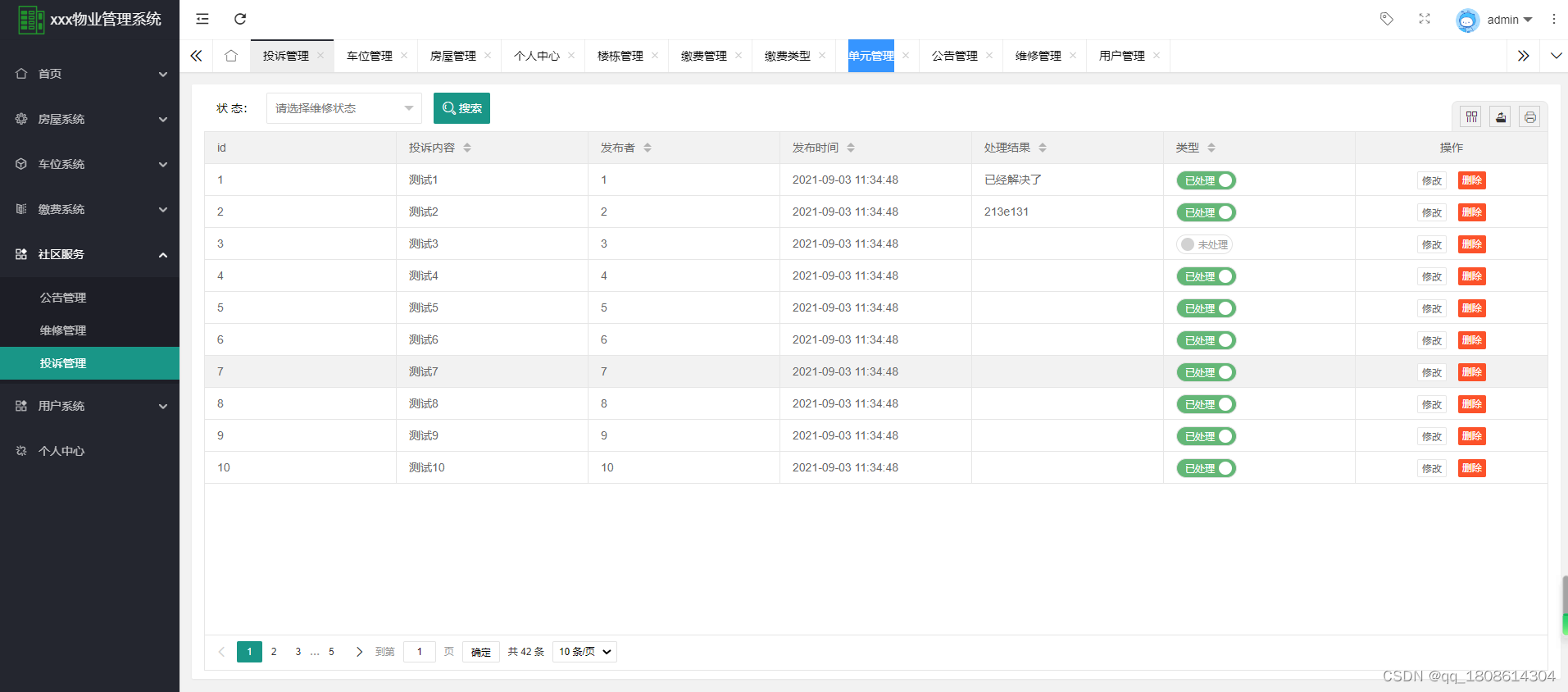The image size is (1568, 692).
Task: Sort by 处理结果 column arrows
Action: [x=1043, y=148]
